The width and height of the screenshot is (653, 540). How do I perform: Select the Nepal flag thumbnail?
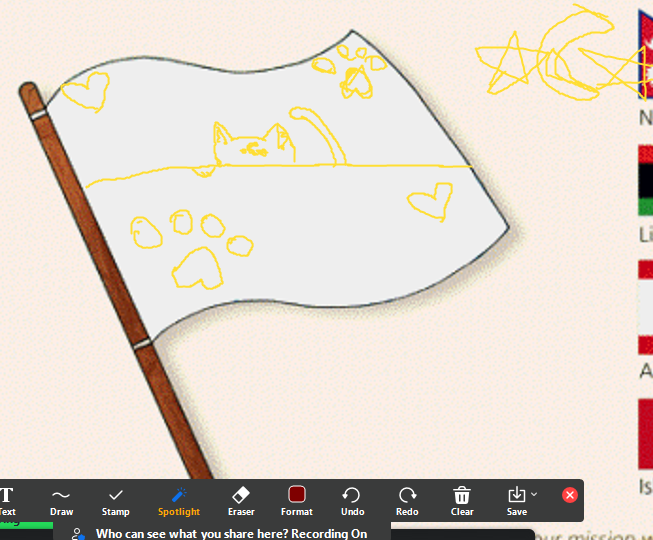pyautogui.click(x=645, y=55)
